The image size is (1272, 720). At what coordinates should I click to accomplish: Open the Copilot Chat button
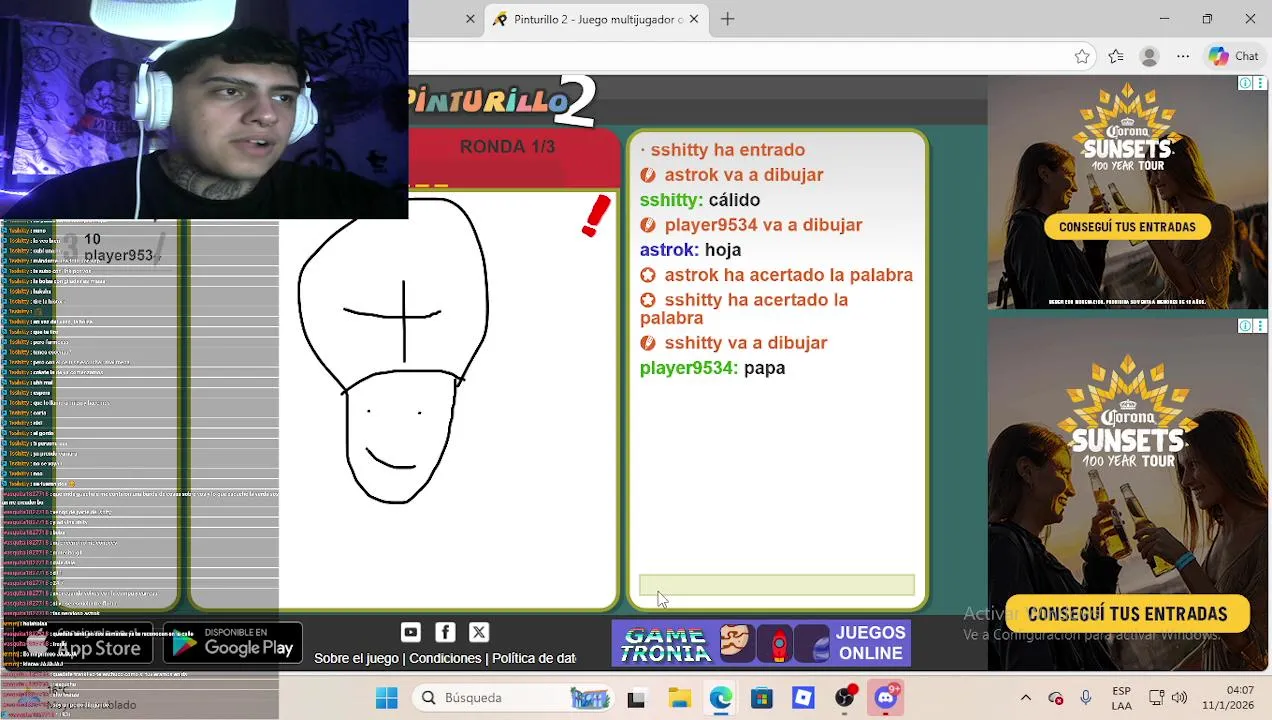pos(1233,56)
